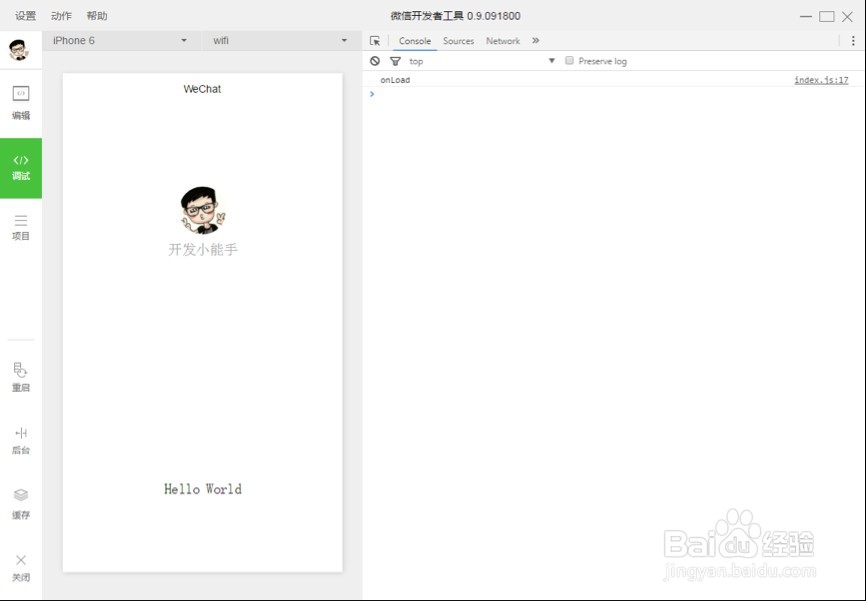Click the 重启 (Restart) sidebar icon
The width and height of the screenshot is (866, 601).
(x=20, y=377)
